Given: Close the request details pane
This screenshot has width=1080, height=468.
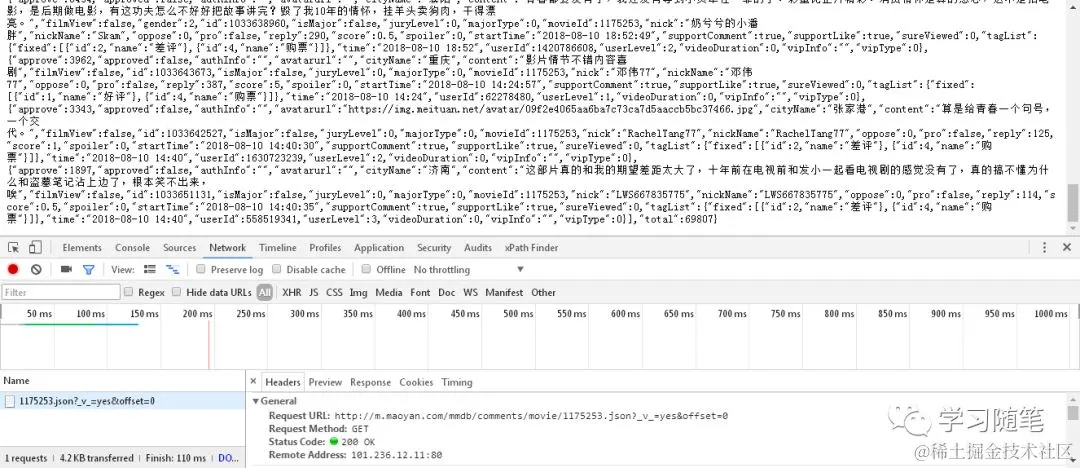Looking at the screenshot, I should point(253,381).
